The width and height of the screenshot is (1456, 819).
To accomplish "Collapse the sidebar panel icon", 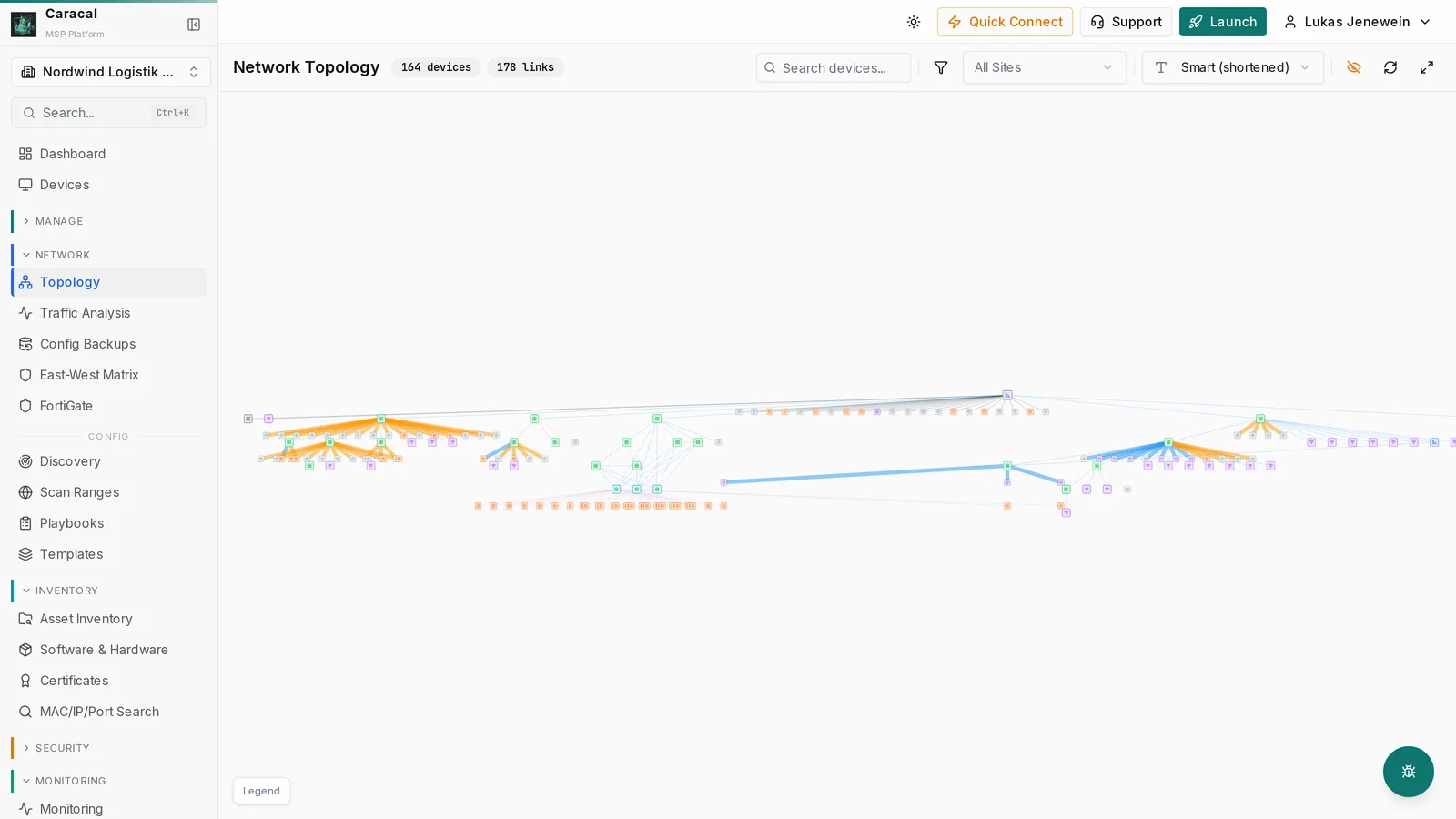I will [194, 25].
